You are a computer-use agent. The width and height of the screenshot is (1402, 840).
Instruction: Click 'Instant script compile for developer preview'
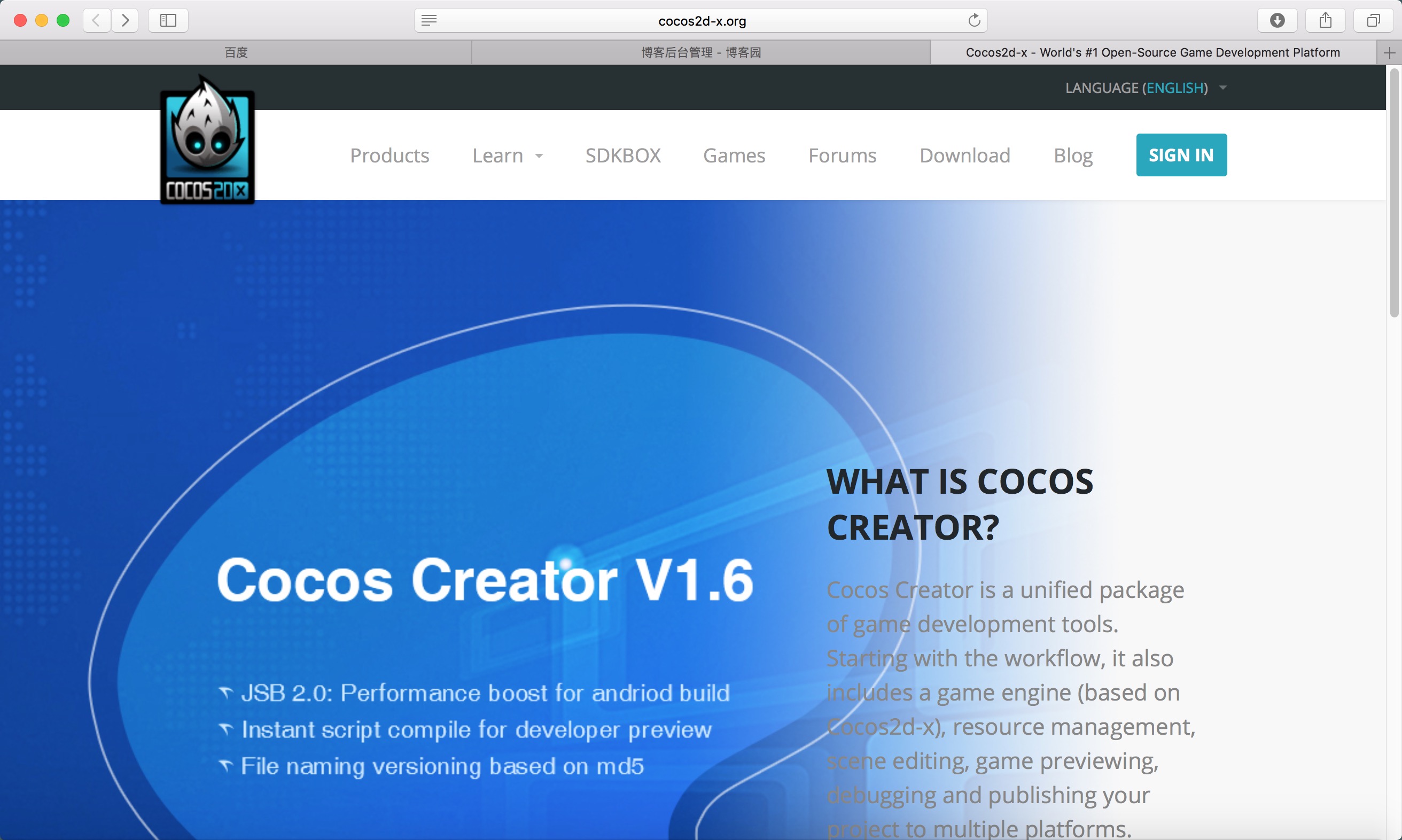[x=476, y=729]
